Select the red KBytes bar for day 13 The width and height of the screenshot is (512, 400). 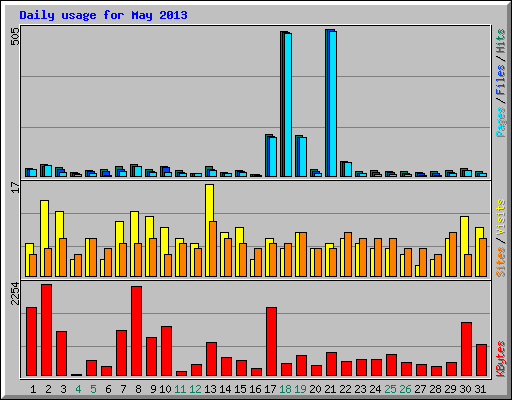click(x=211, y=359)
